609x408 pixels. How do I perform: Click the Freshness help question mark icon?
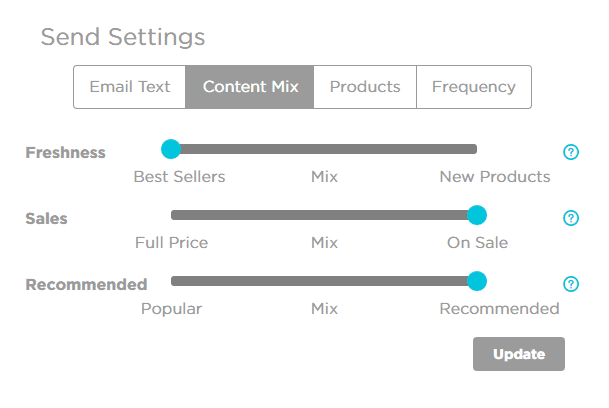click(x=571, y=152)
